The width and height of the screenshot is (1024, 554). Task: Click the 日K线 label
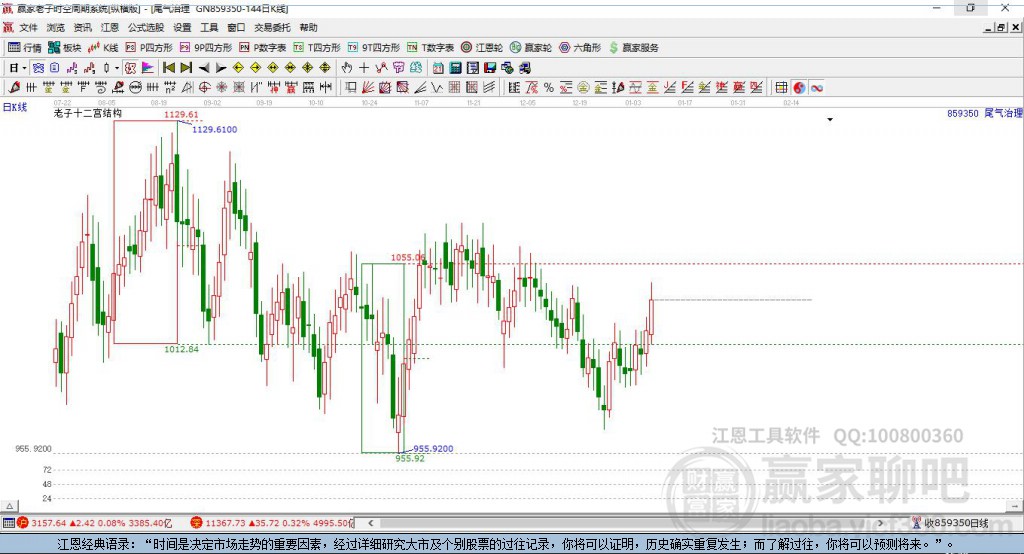(x=14, y=107)
